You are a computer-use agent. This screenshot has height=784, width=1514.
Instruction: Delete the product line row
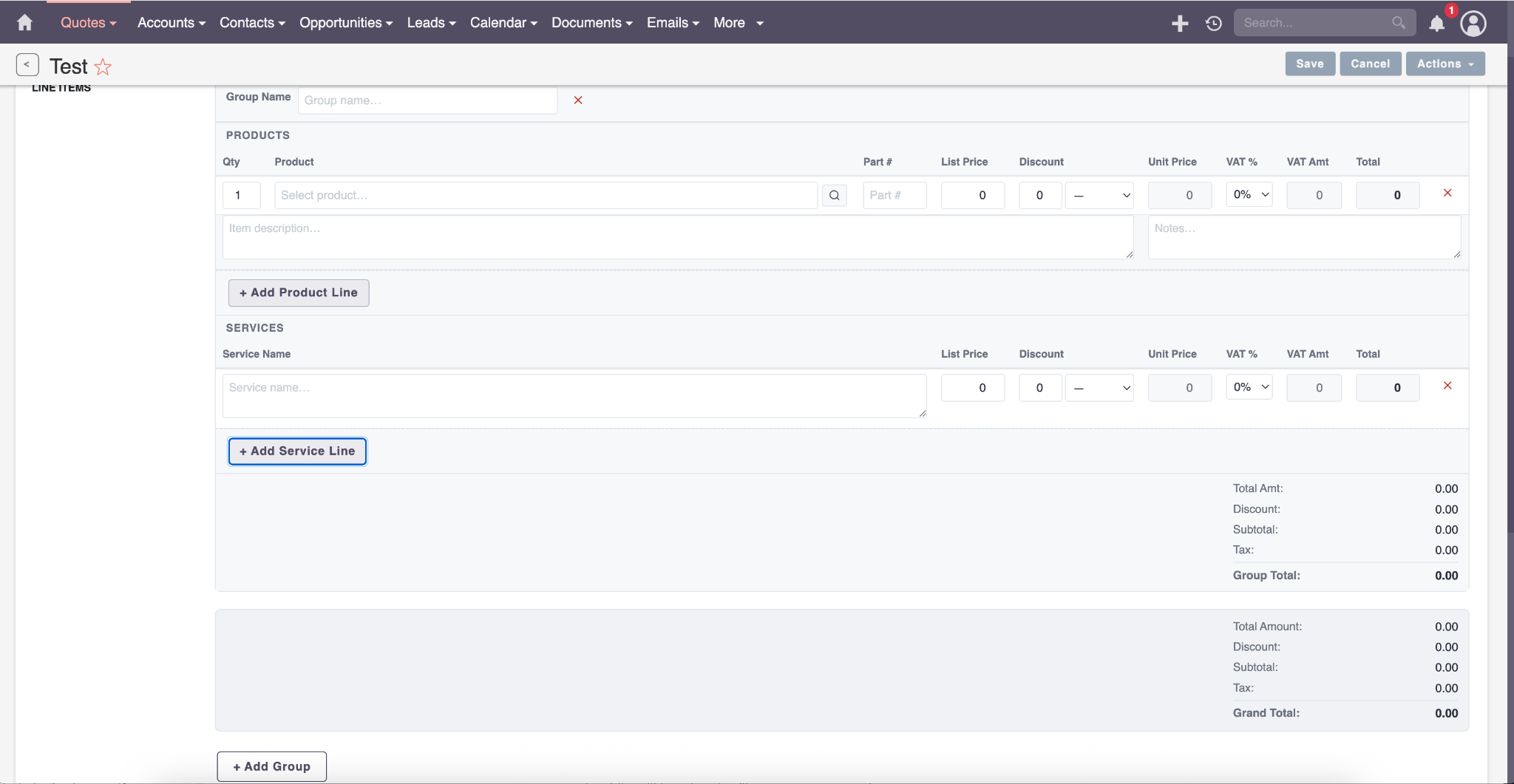pos(1447,193)
